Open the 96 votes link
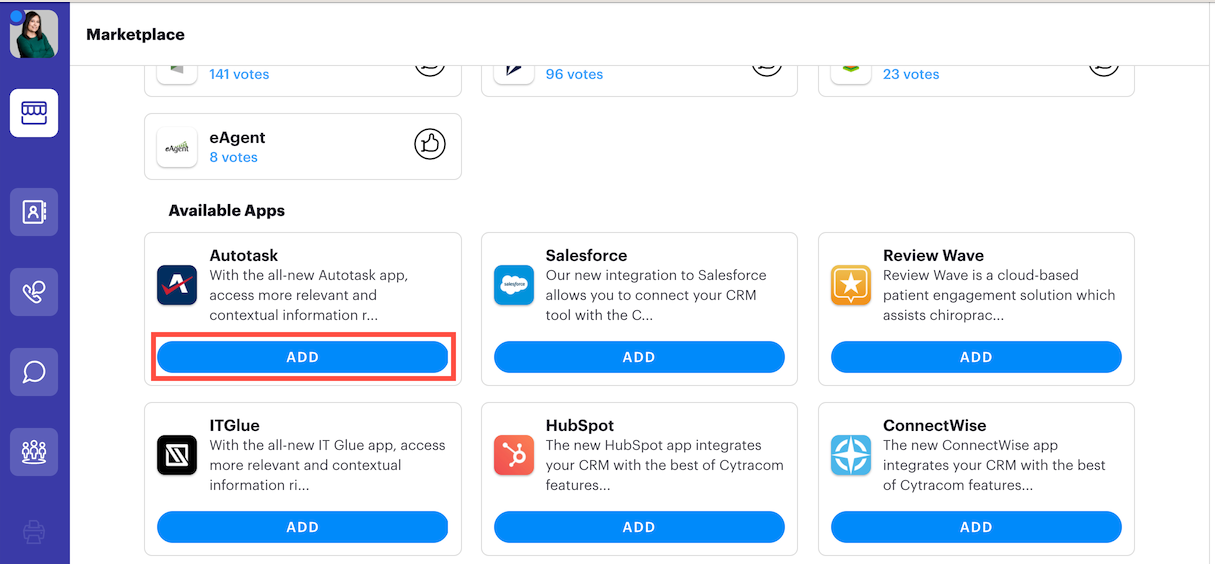The image size is (1215, 564). (574, 74)
